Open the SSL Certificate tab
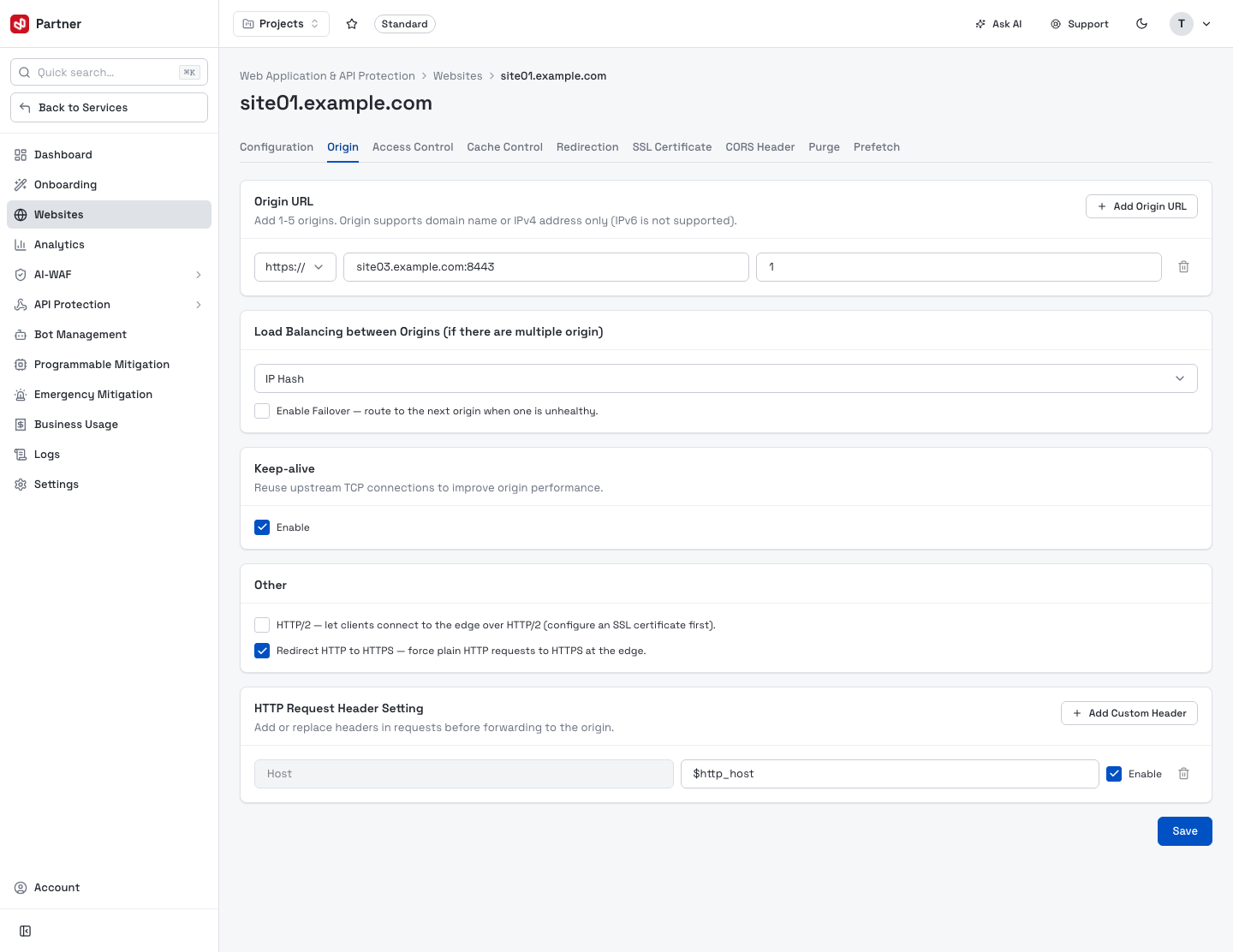The image size is (1233, 952). [x=672, y=147]
